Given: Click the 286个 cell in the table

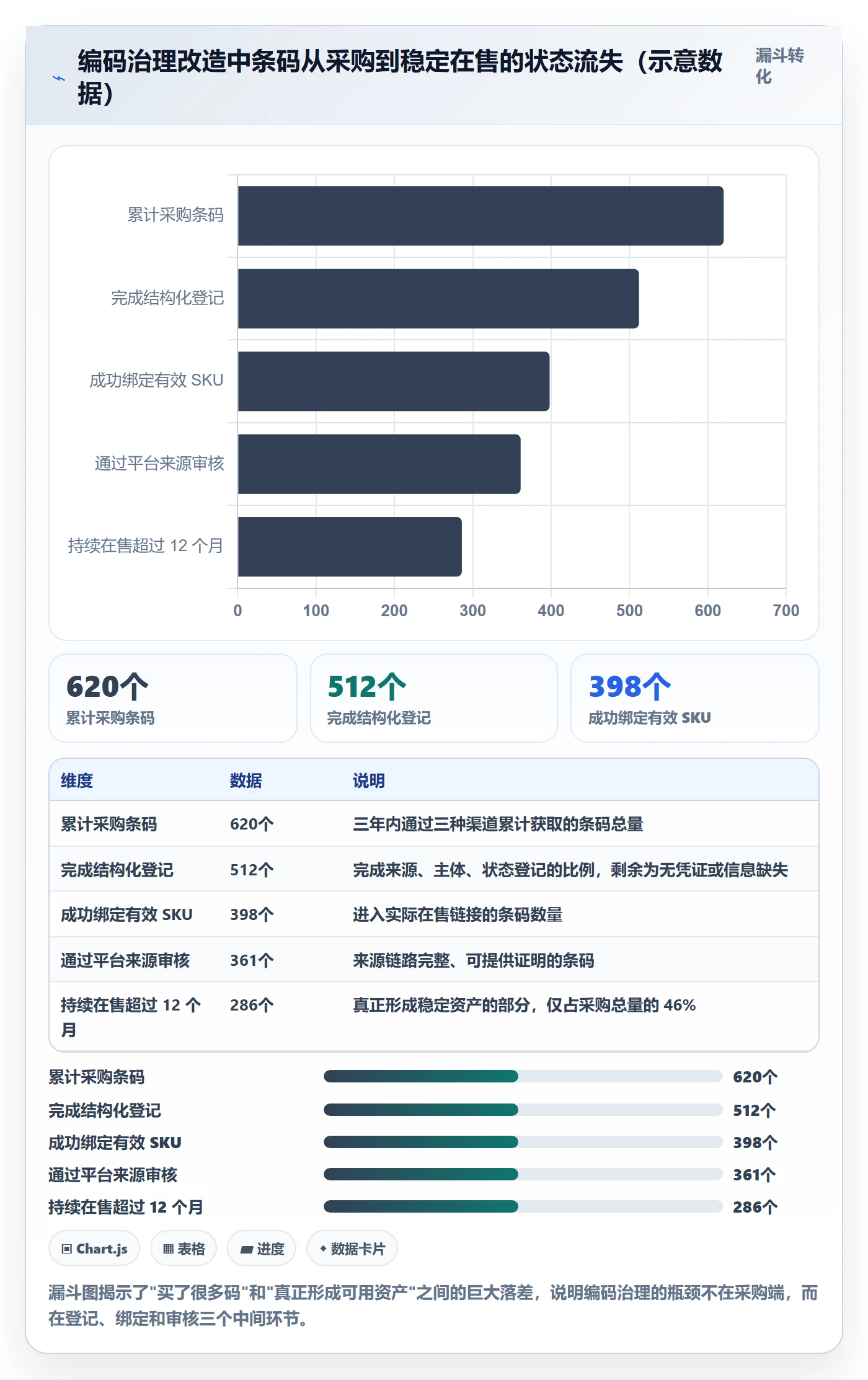Looking at the screenshot, I should click(252, 1005).
